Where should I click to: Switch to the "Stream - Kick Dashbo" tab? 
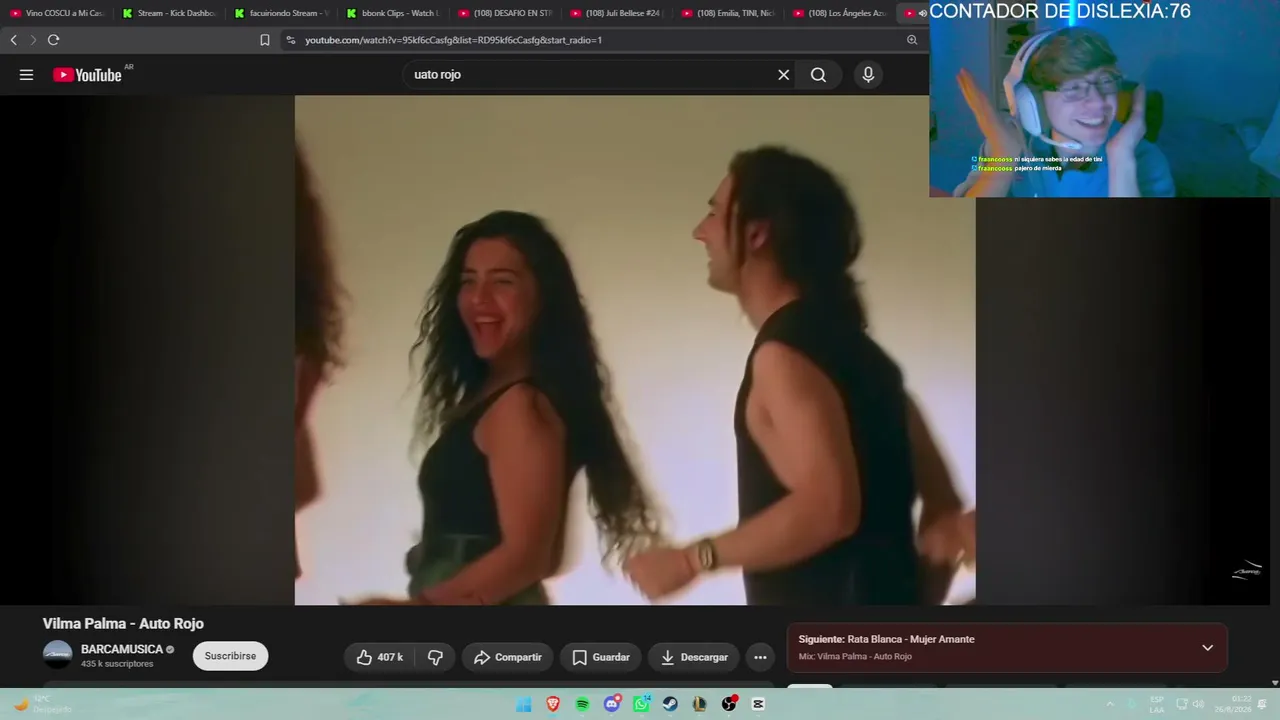[x=169, y=13]
